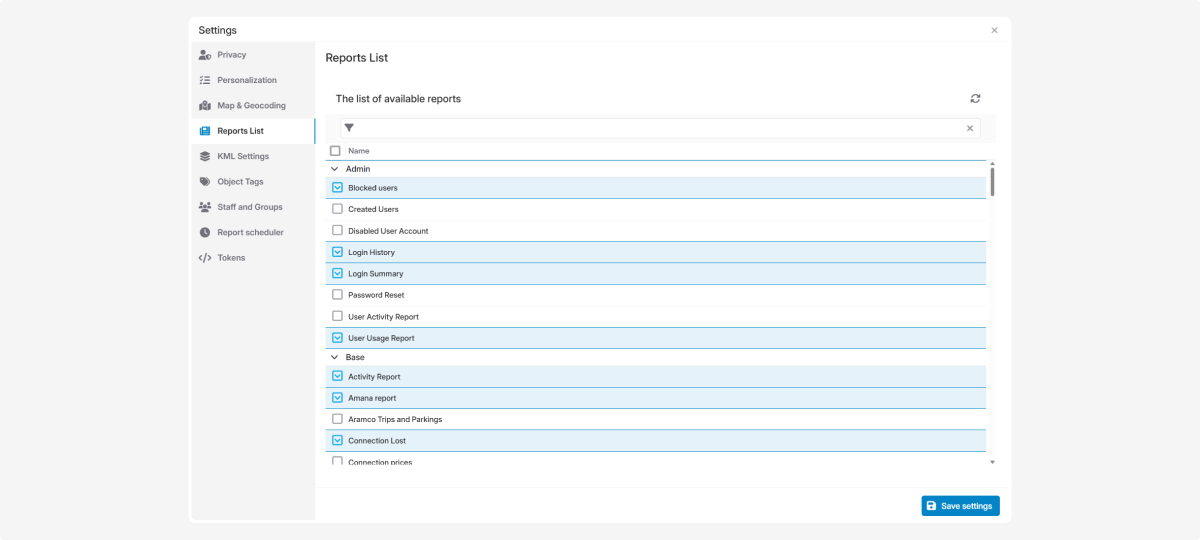Click the Map & Geocoding icon
The width and height of the screenshot is (1200, 540).
click(x=205, y=105)
